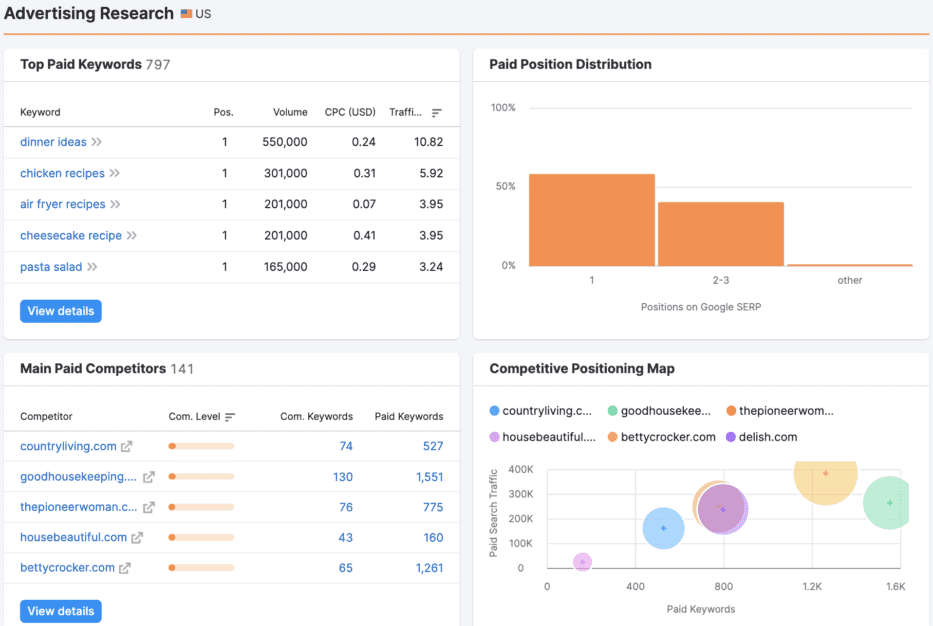Click common keywords count 76 for thepioneerwoman
The image size is (933, 626).
[x=346, y=507]
